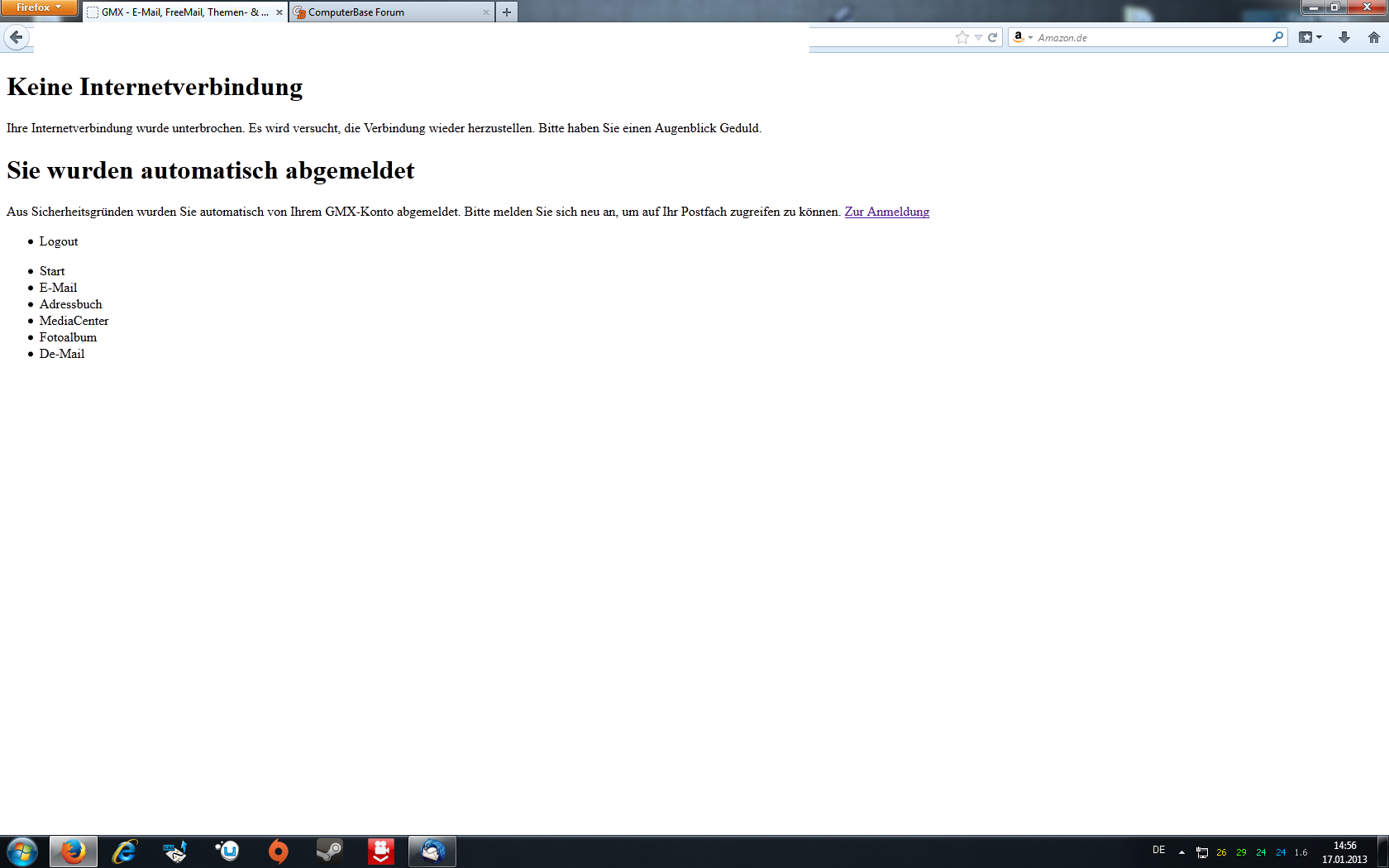The width and height of the screenshot is (1389, 868).
Task: Open the Bookmarks menu button
Action: (x=1310, y=37)
